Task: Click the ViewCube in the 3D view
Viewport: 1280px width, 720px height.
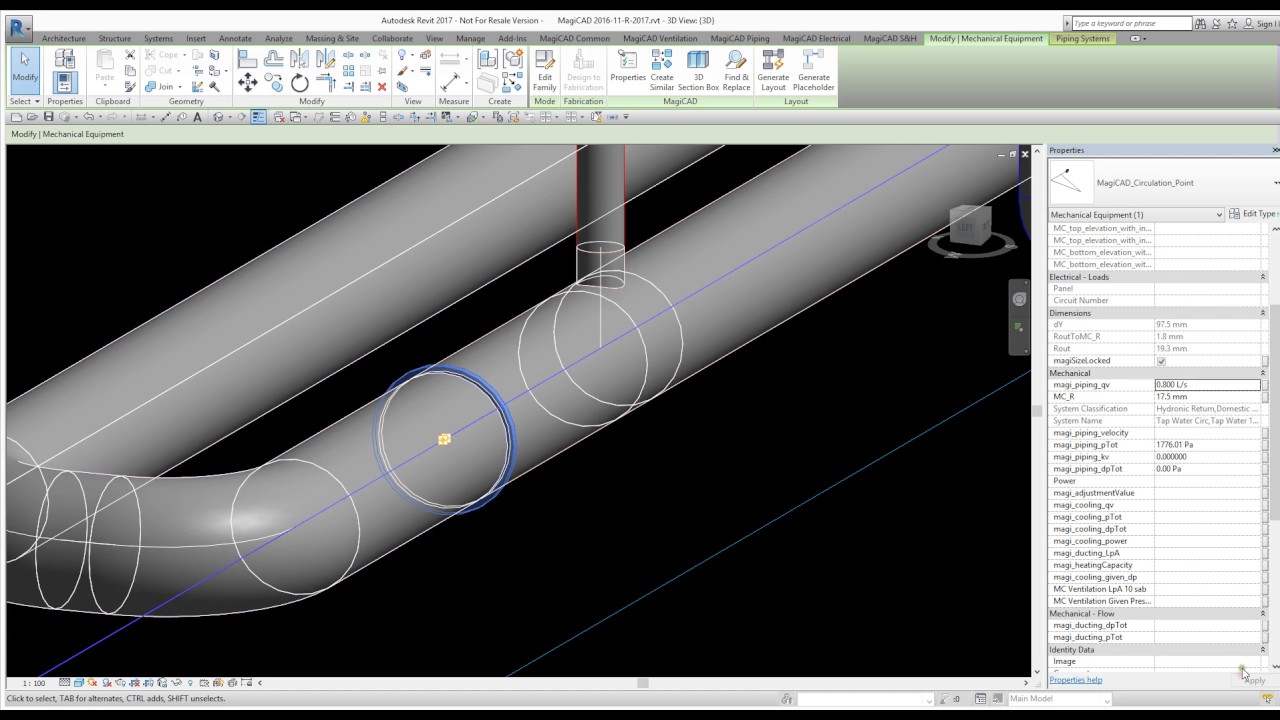Action: (x=968, y=228)
